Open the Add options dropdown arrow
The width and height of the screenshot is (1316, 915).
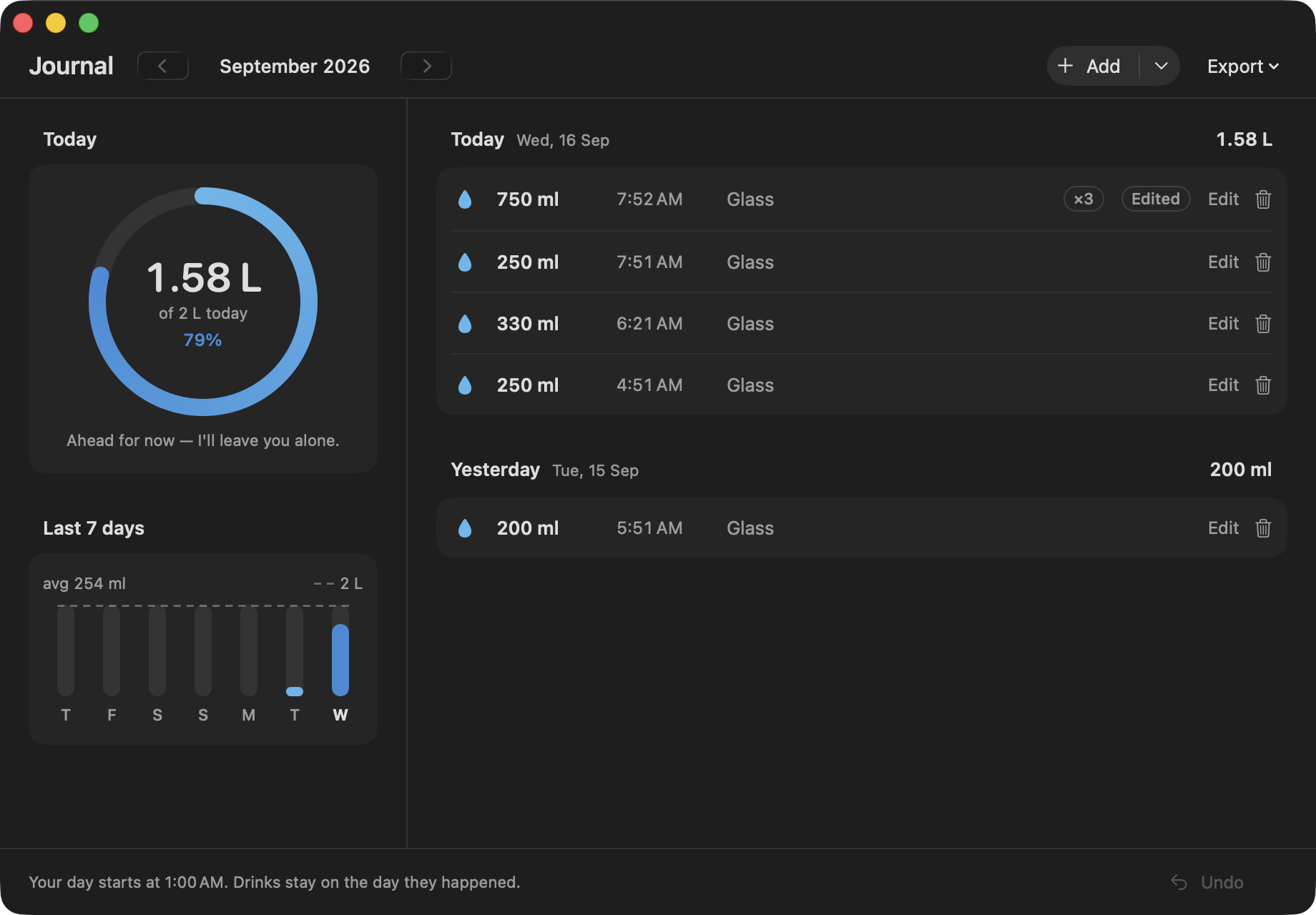click(x=1161, y=66)
